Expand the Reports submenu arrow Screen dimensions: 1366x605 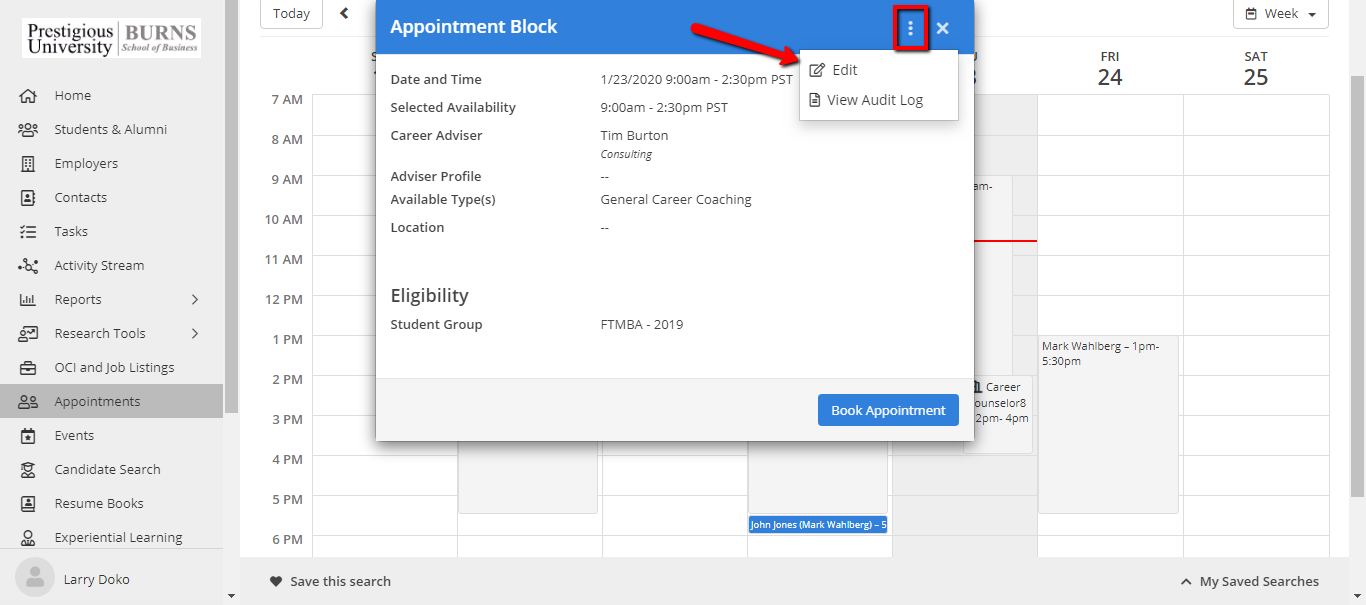pyautogui.click(x=195, y=300)
